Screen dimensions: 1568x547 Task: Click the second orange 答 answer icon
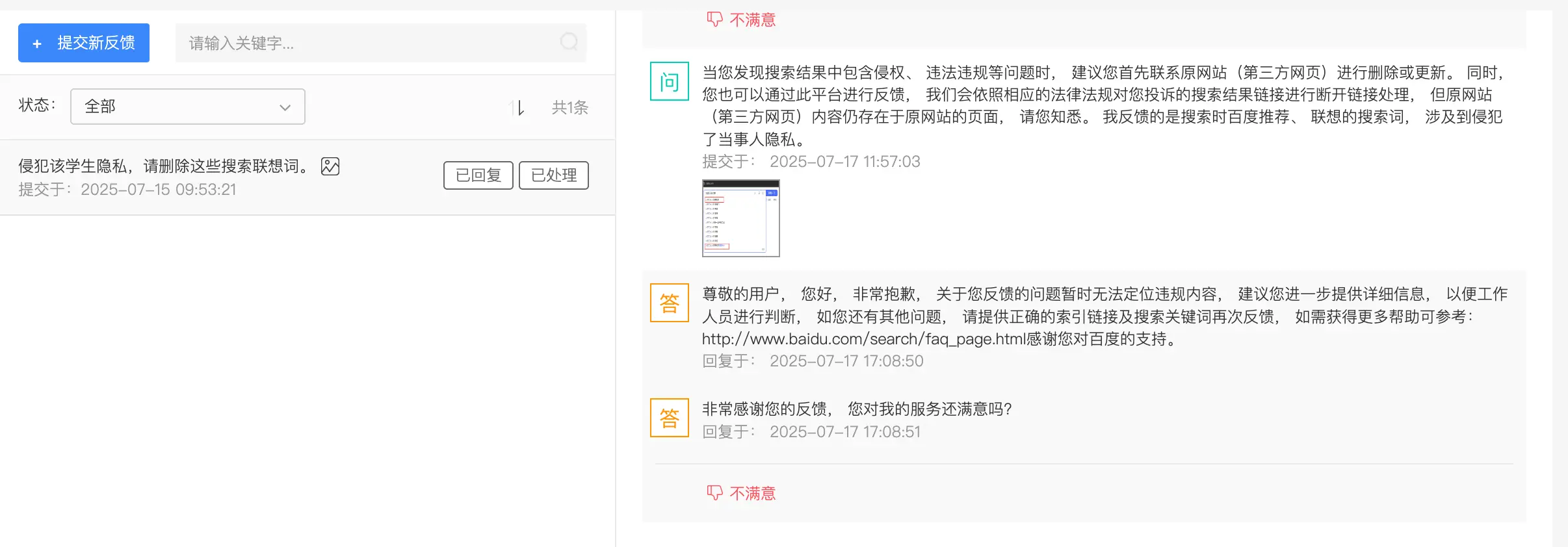(669, 418)
